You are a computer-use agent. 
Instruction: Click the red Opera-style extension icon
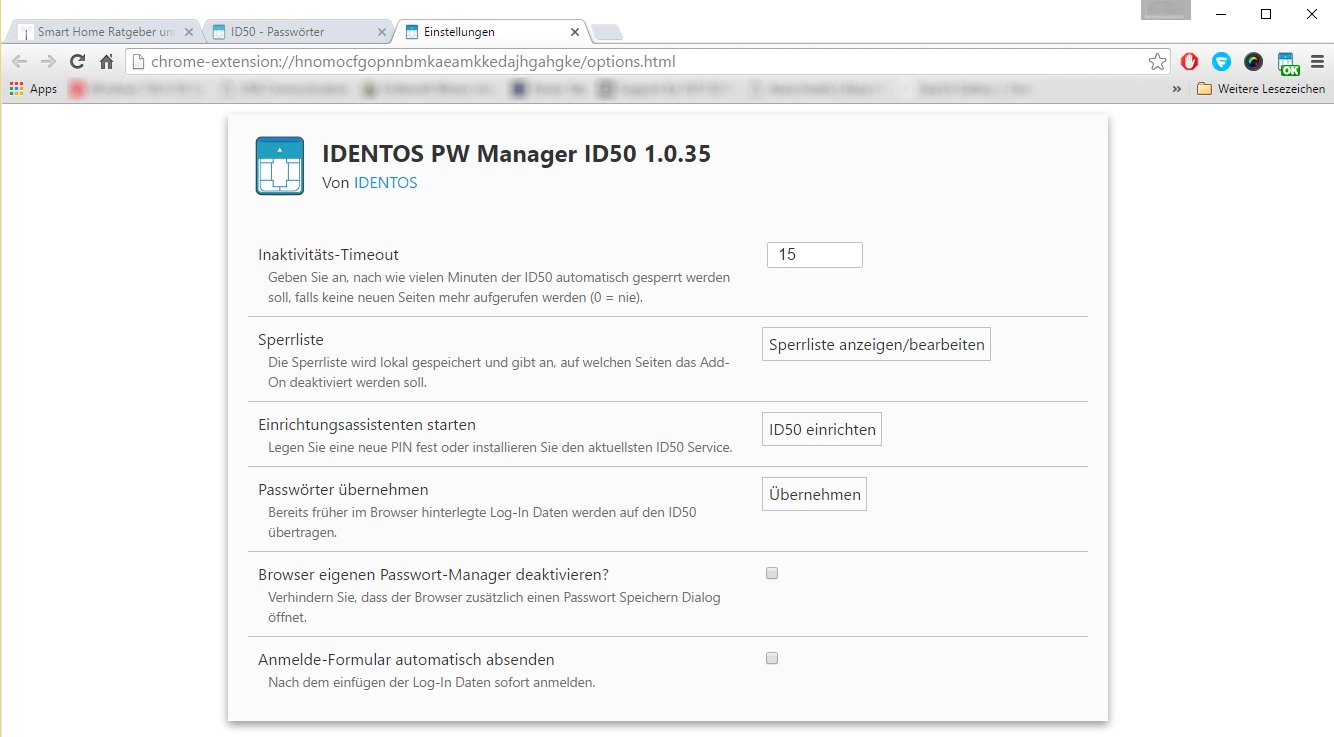point(1189,62)
